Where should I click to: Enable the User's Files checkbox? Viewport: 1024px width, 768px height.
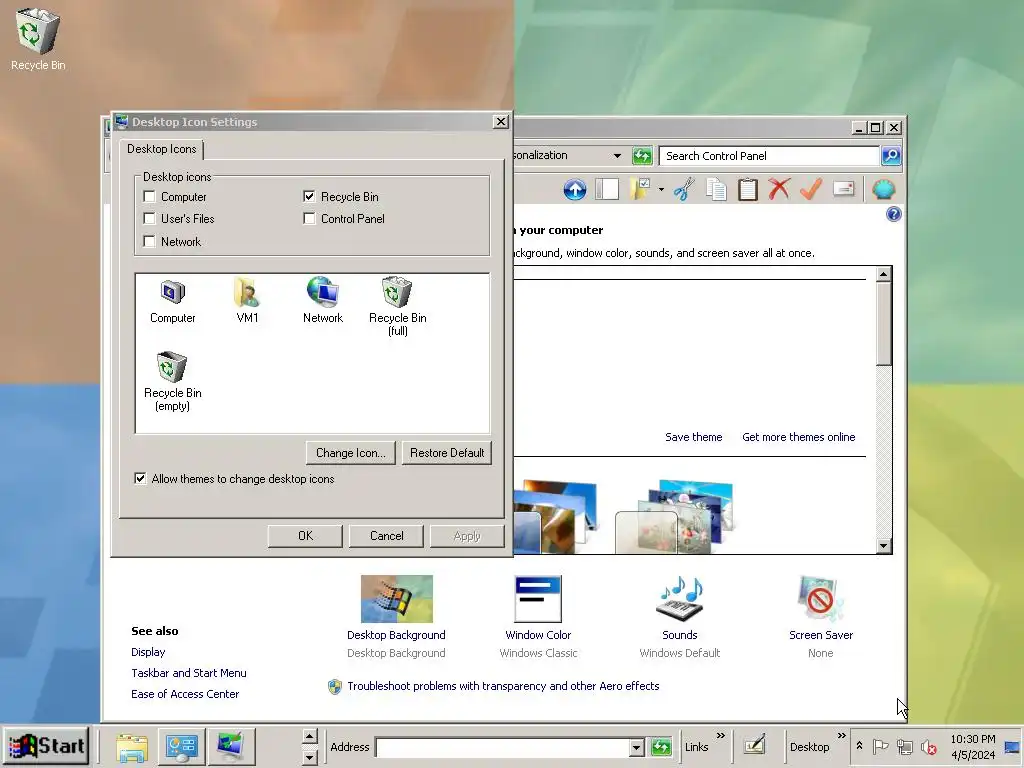150,219
